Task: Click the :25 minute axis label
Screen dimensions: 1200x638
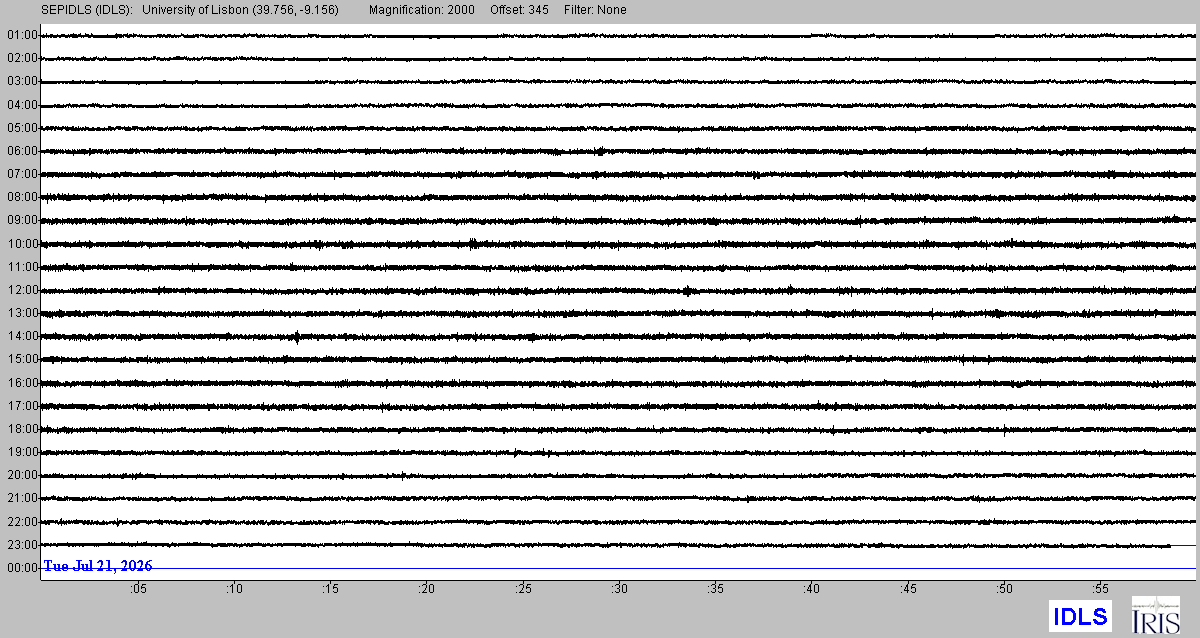Action: point(522,589)
